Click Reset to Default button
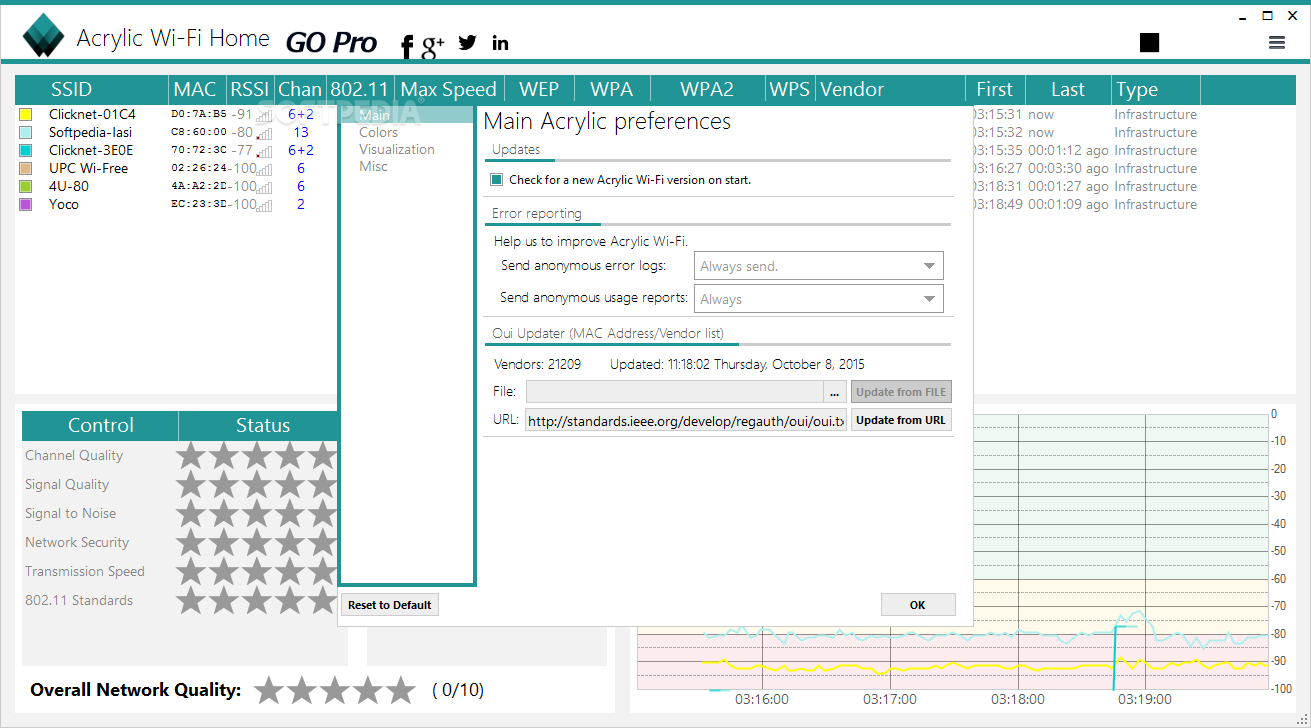Image resolution: width=1311 pixels, height=728 pixels. click(x=390, y=605)
